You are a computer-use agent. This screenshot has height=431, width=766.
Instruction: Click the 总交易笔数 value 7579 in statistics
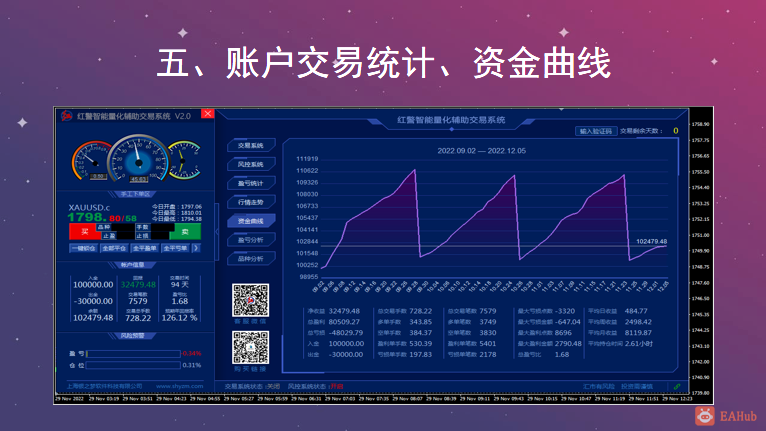click(x=488, y=311)
